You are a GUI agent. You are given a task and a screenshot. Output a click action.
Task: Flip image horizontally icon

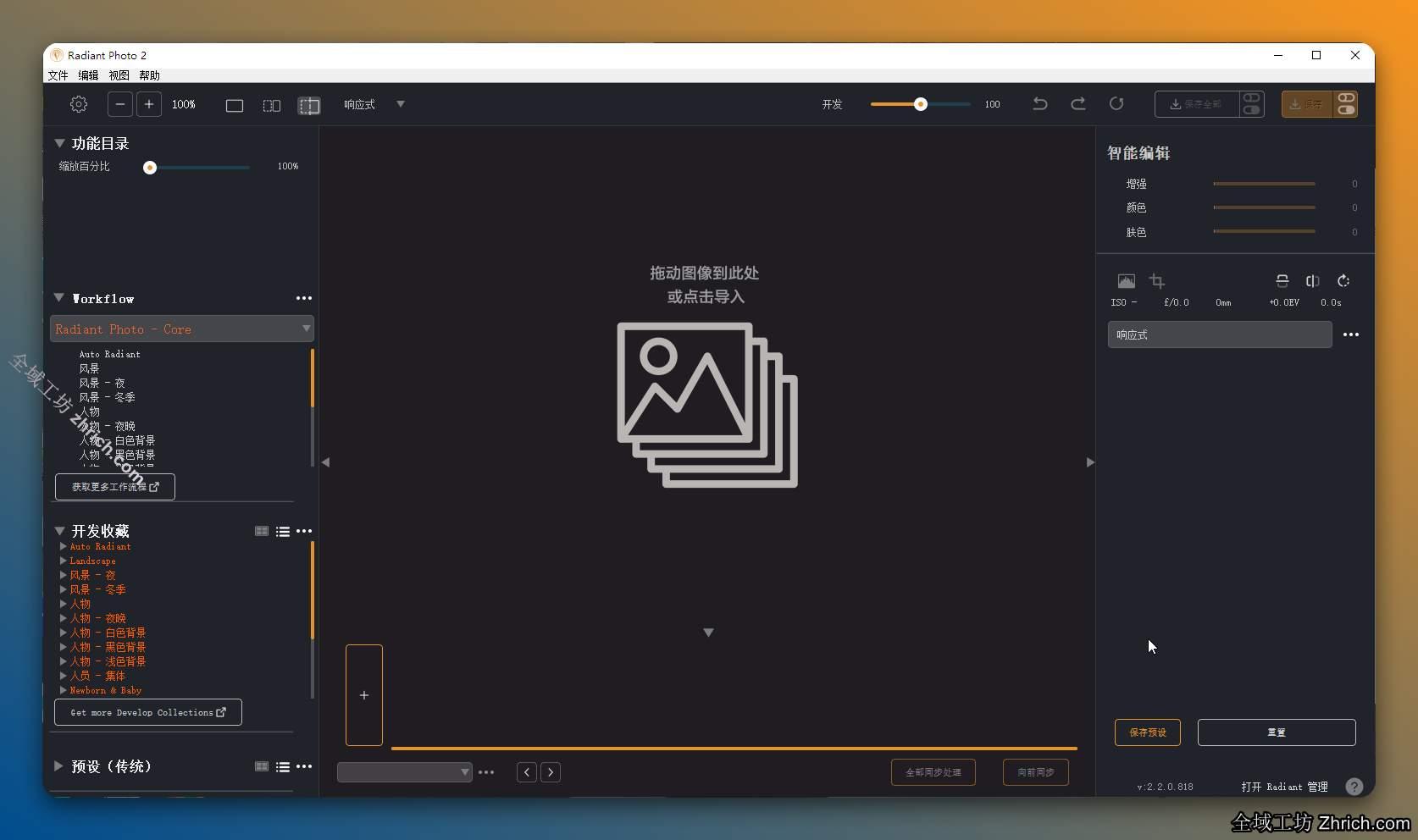point(1313,281)
